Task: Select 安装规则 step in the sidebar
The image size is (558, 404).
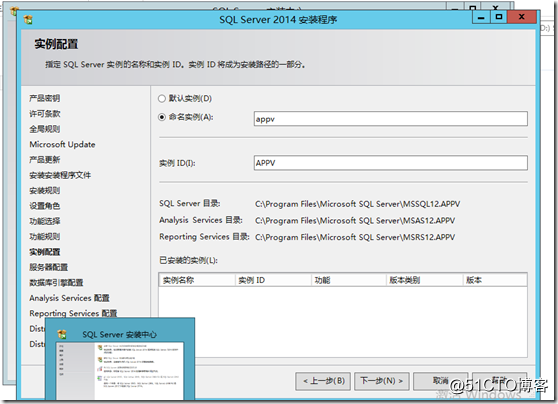Action: (x=45, y=190)
